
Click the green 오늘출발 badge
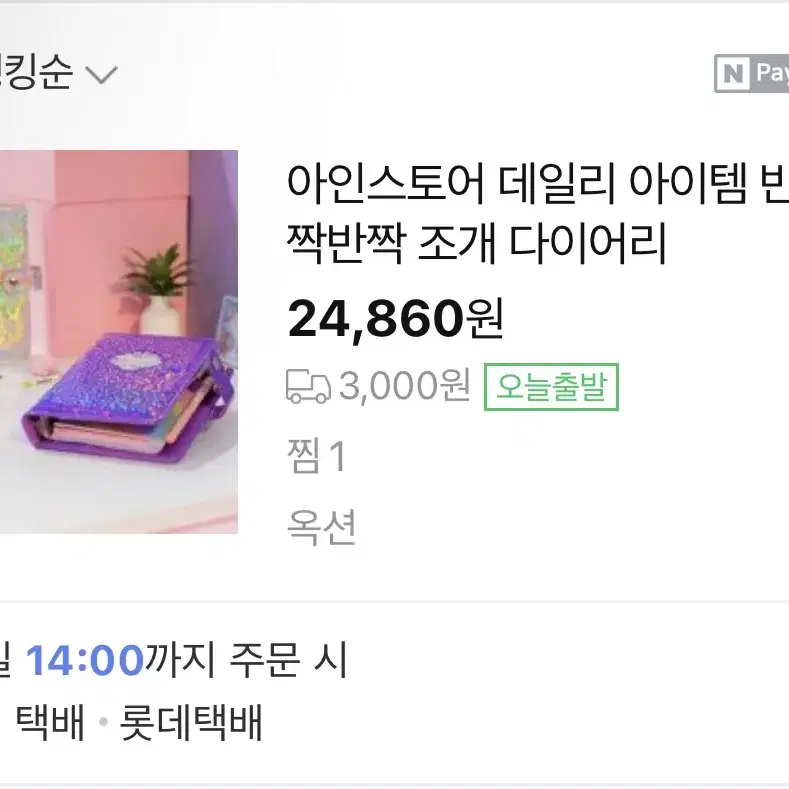551,386
